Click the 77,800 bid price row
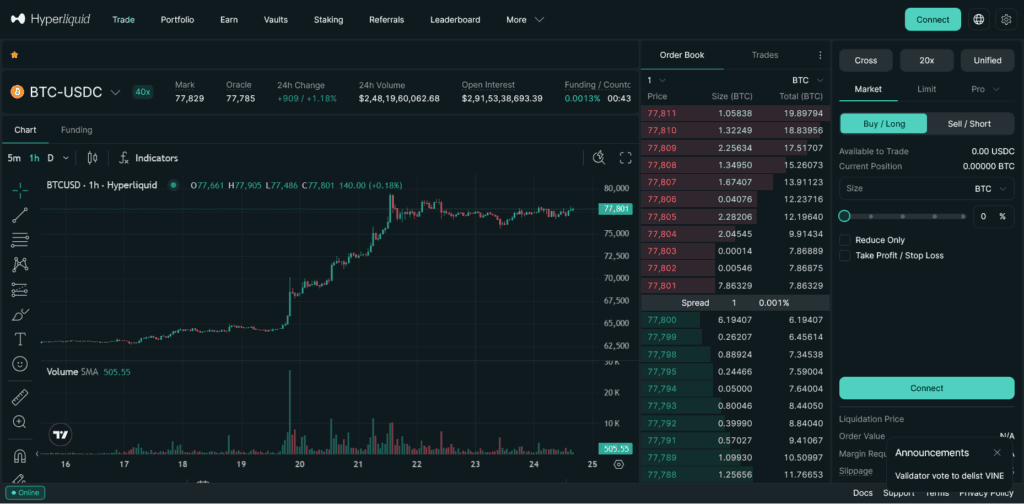Screen dimensions: 1024x504 click(x=735, y=320)
